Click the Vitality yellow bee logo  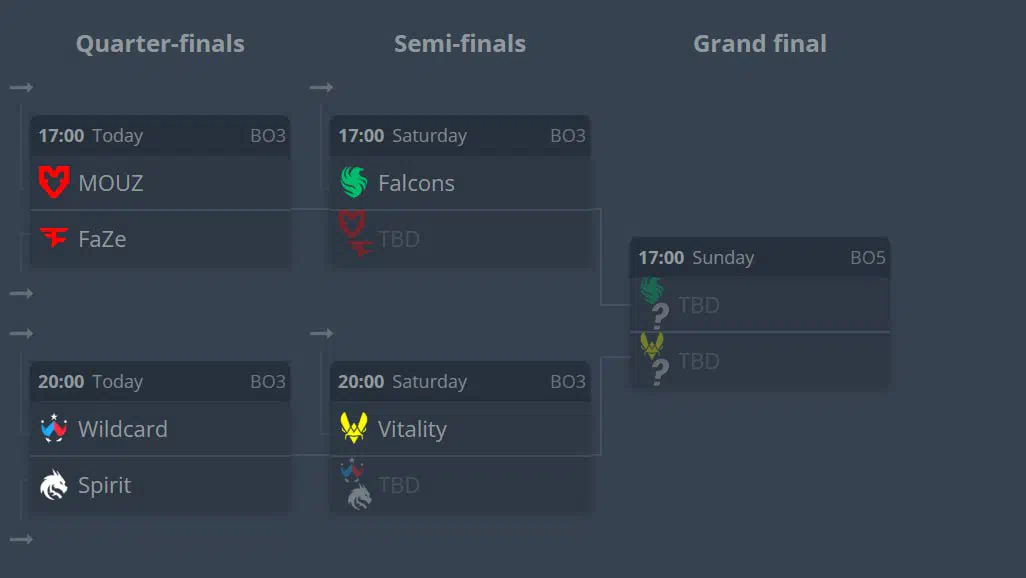(x=354, y=428)
